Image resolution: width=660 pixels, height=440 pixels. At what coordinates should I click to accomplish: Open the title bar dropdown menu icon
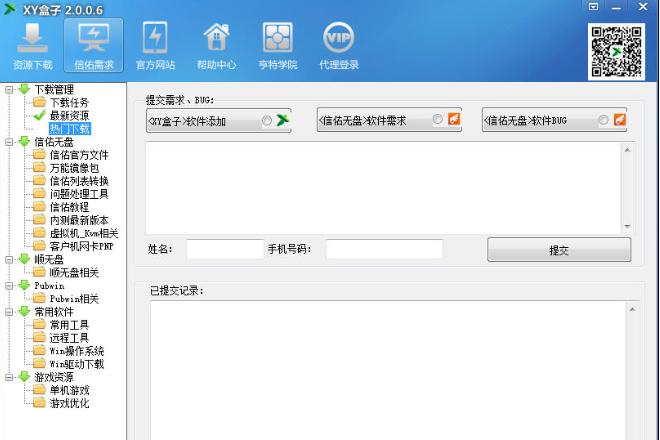(594, 7)
